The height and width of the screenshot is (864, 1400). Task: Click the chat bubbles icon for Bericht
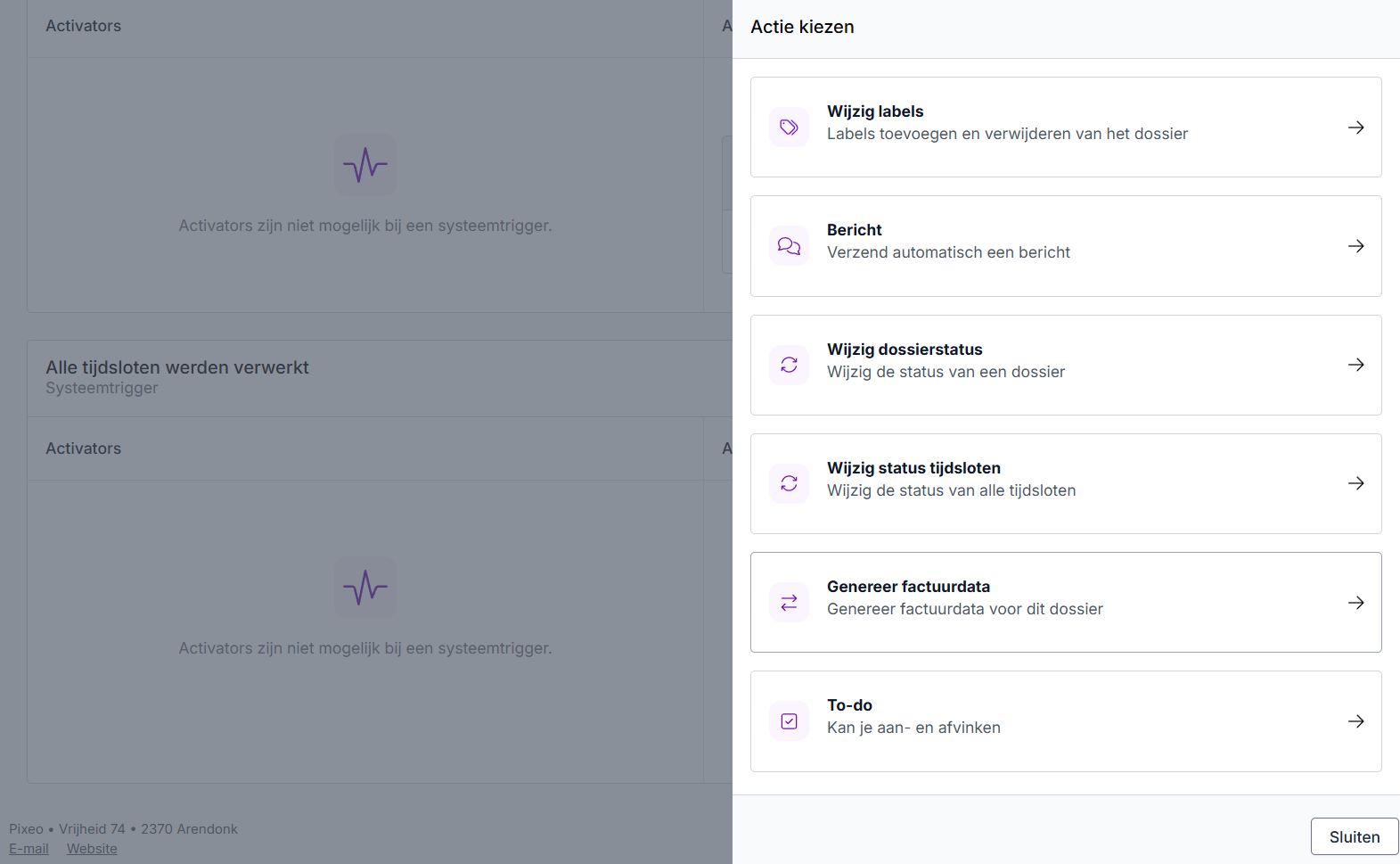click(x=789, y=246)
